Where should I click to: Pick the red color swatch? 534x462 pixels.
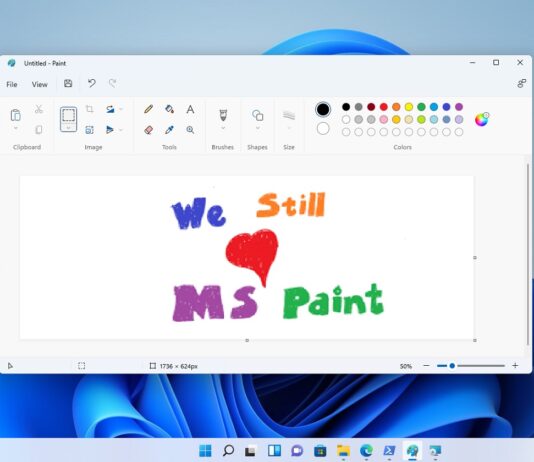384,107
